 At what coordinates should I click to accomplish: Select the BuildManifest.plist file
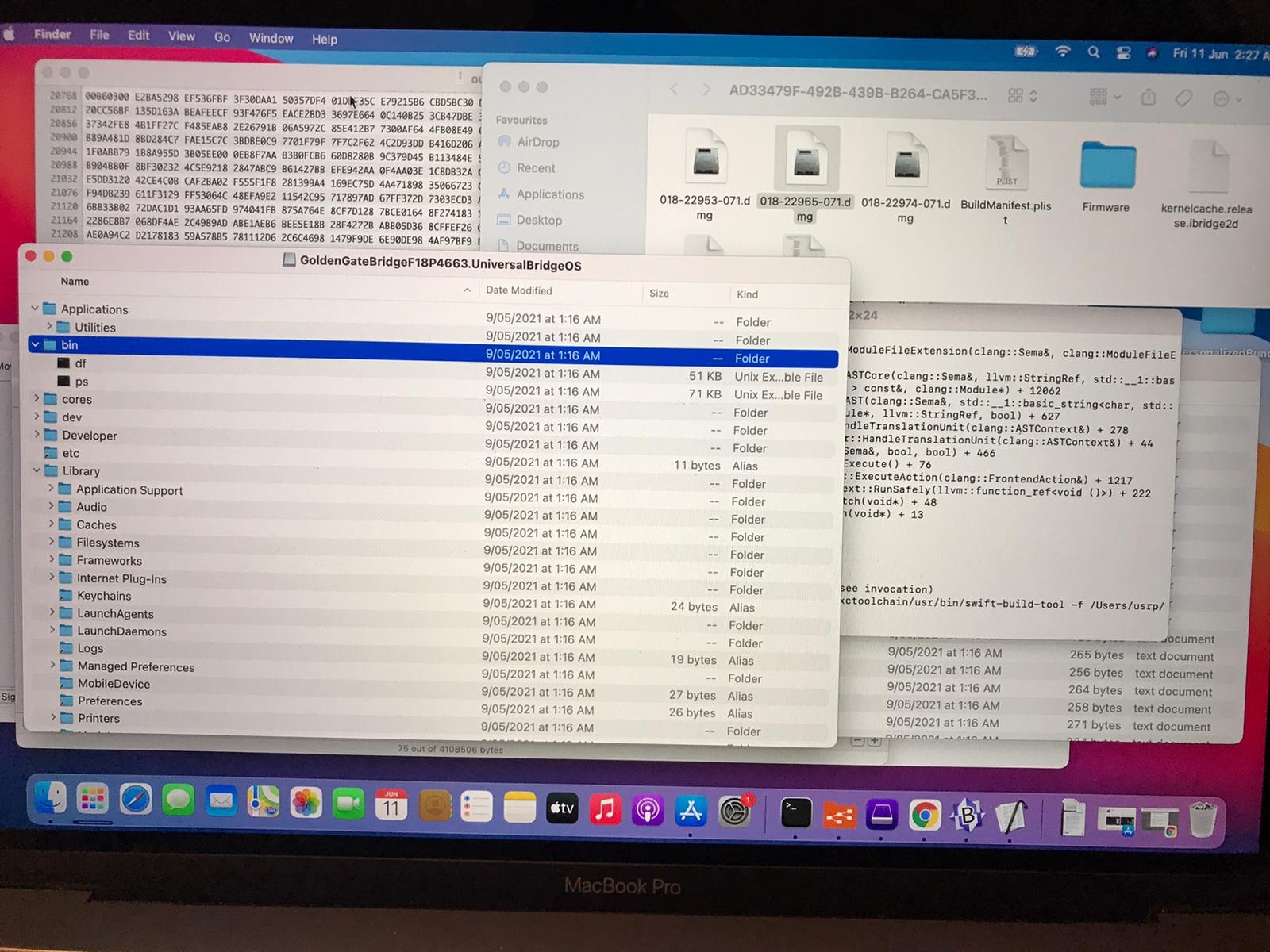coord(1006,180)
